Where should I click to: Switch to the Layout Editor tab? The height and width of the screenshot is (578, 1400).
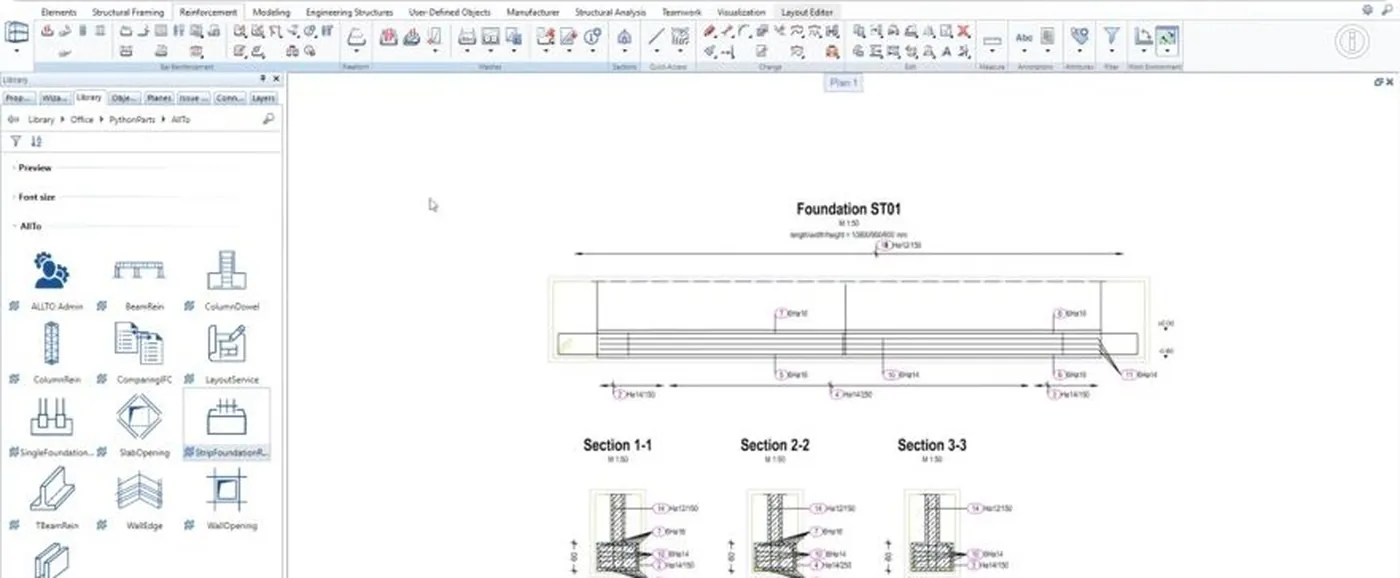click(x=806, y=12)
